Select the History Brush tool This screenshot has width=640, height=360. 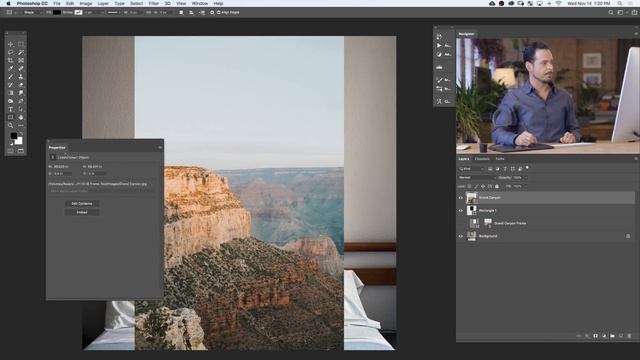pos(11,85)
